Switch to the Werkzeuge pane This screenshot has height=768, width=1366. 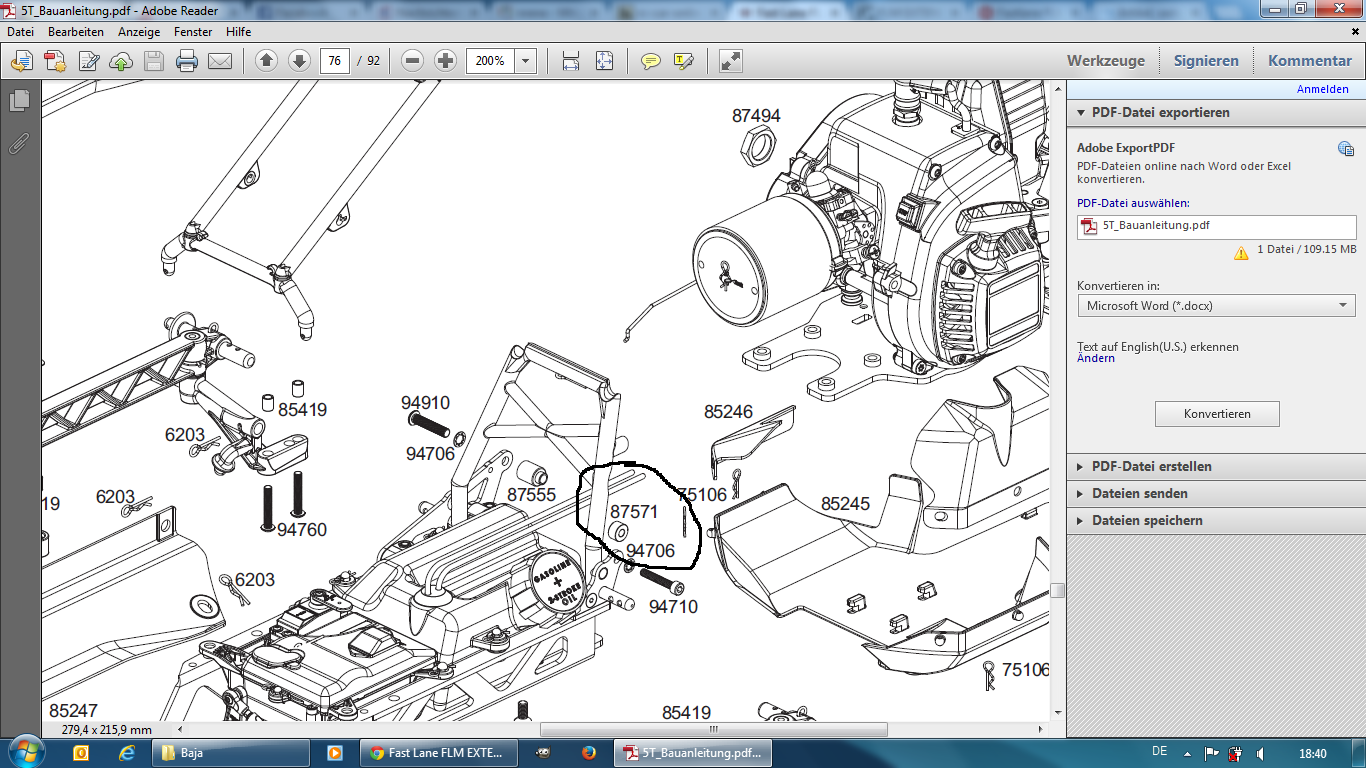pyautogui.click(x=1106, y=61)
